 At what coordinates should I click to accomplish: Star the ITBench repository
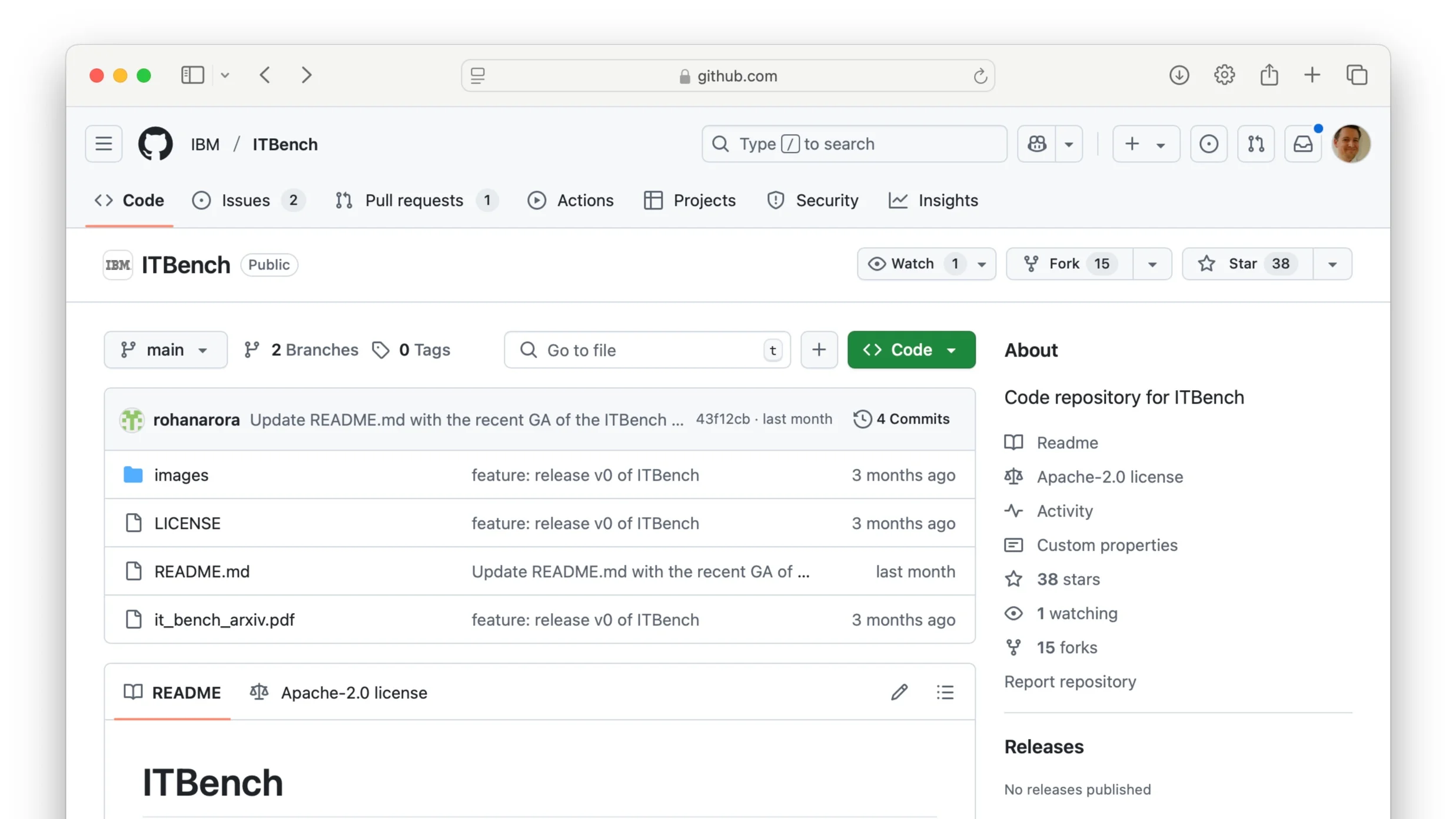(x=1247, y=264)
